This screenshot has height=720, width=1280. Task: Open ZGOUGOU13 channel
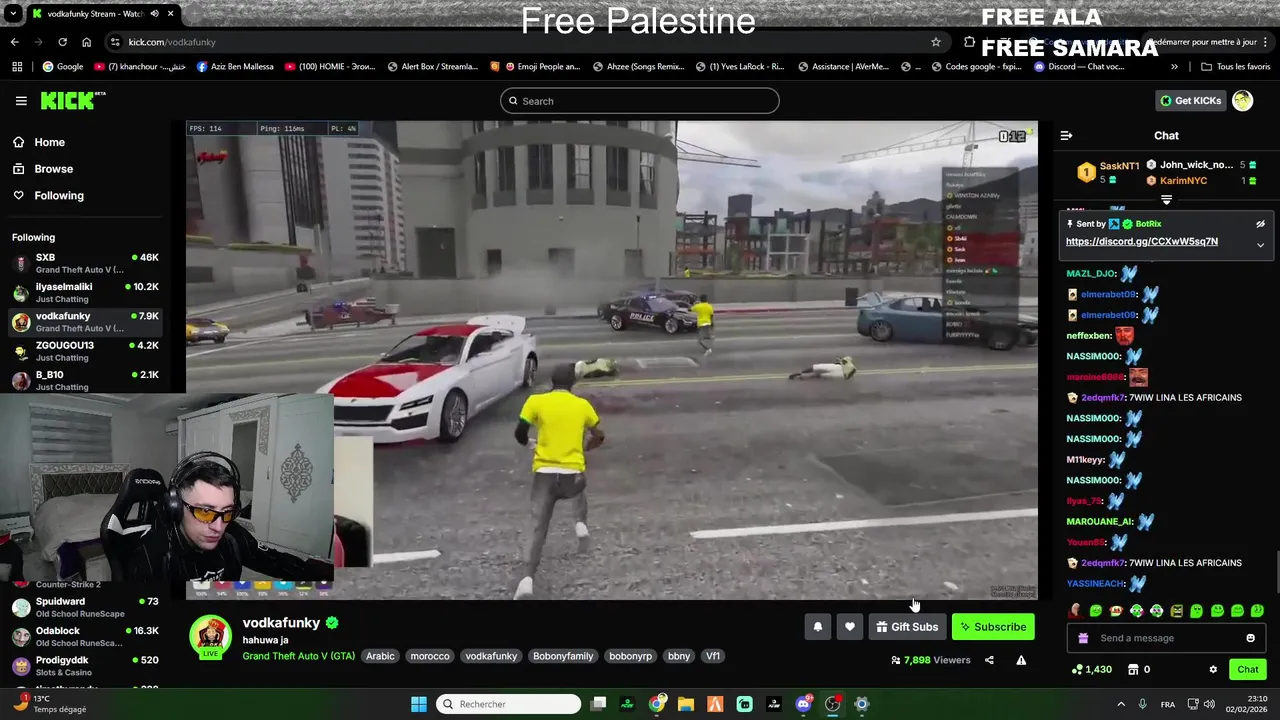85,351
